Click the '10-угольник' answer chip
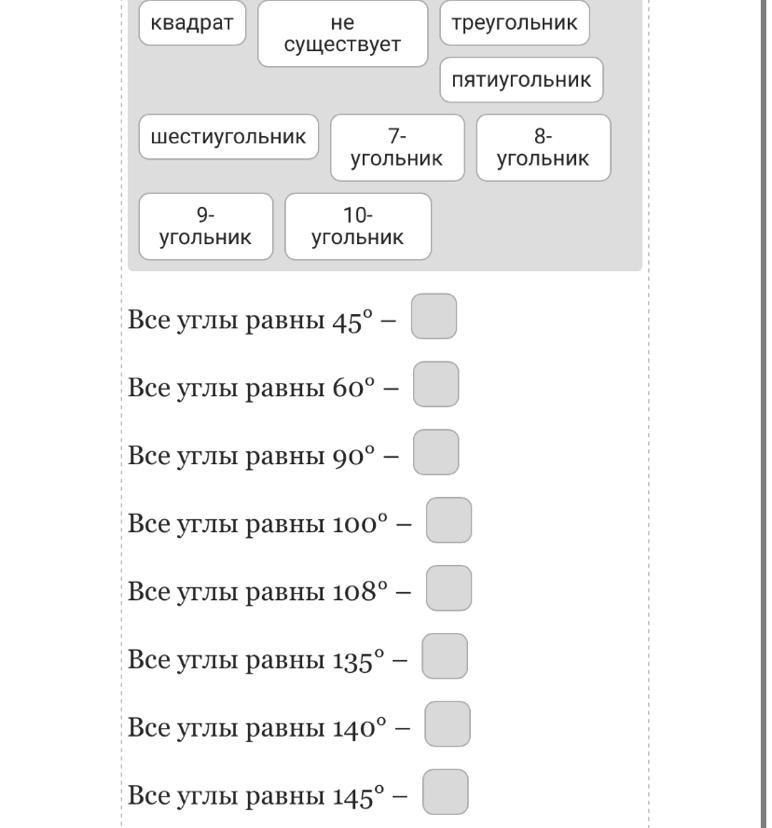The height and width of the screenshot is (828, 772). [357, 227]
